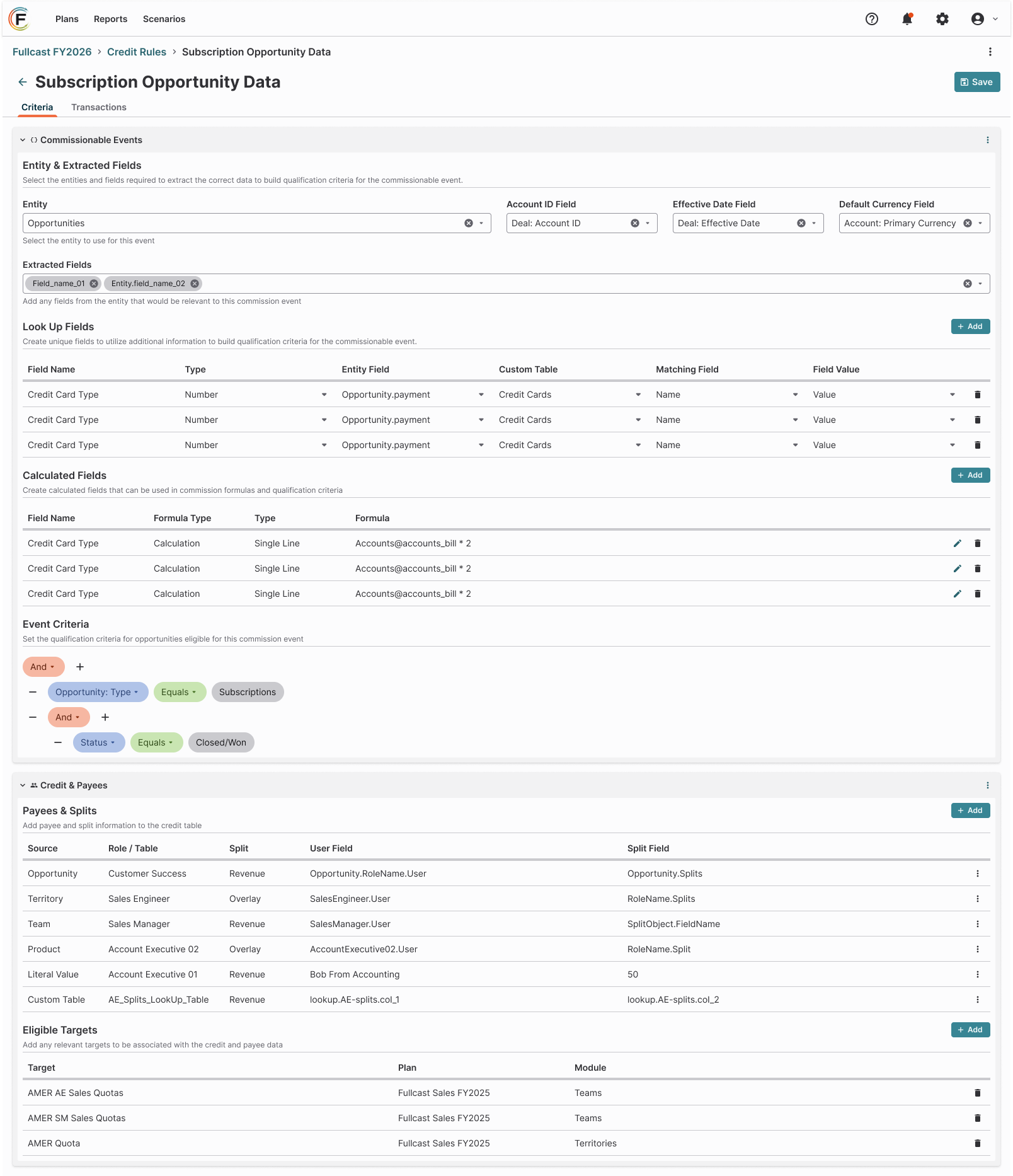Edit the first Calculated Fields row

pos(958,543)
